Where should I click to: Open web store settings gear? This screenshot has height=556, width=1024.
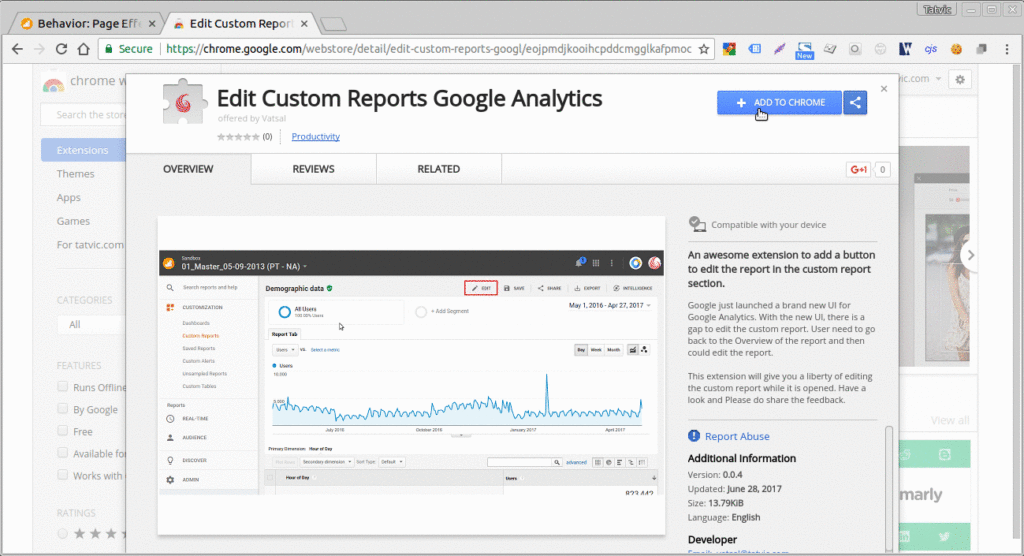tap(959, 79)
